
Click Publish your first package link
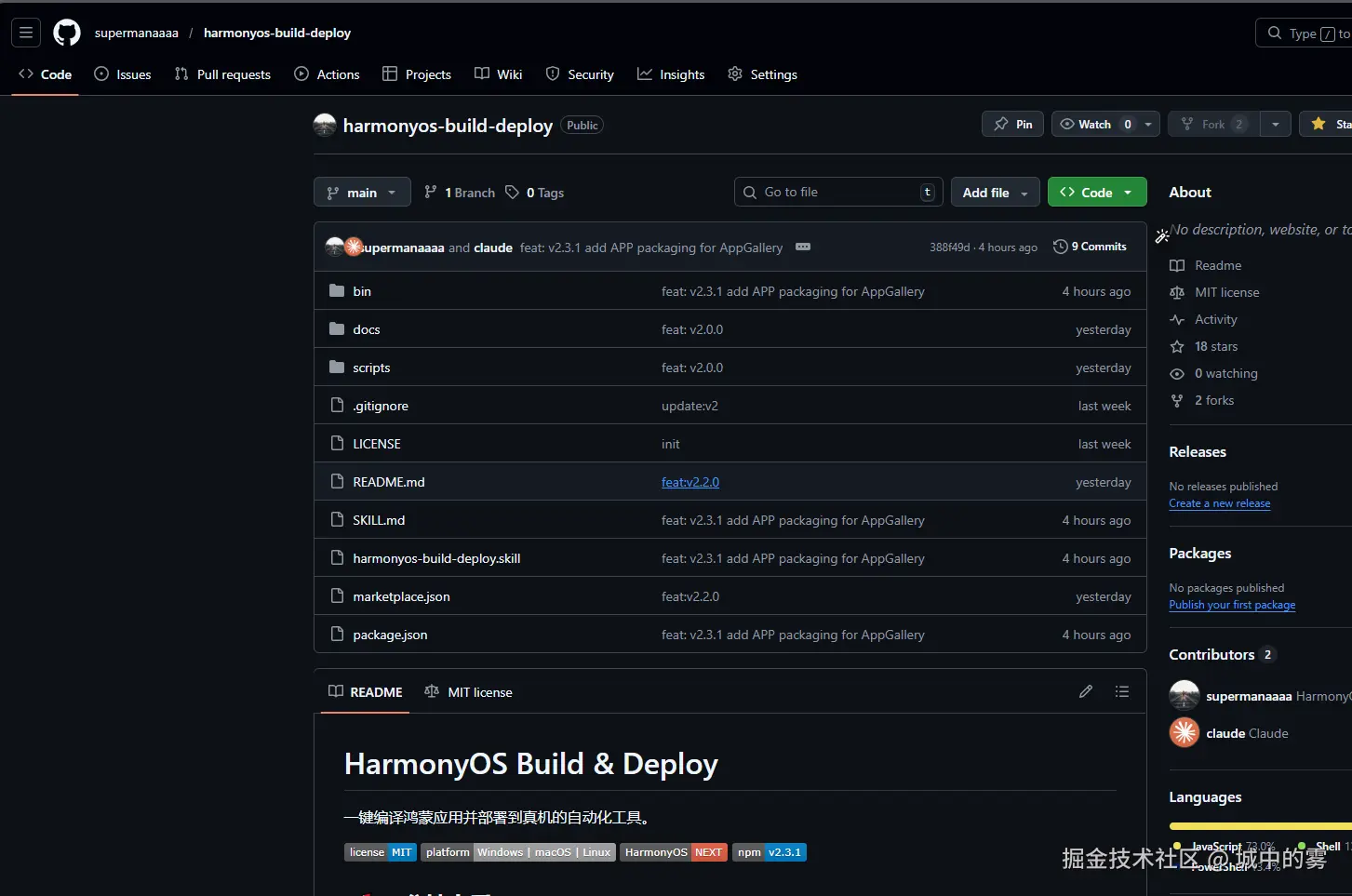pos(1232,605)
